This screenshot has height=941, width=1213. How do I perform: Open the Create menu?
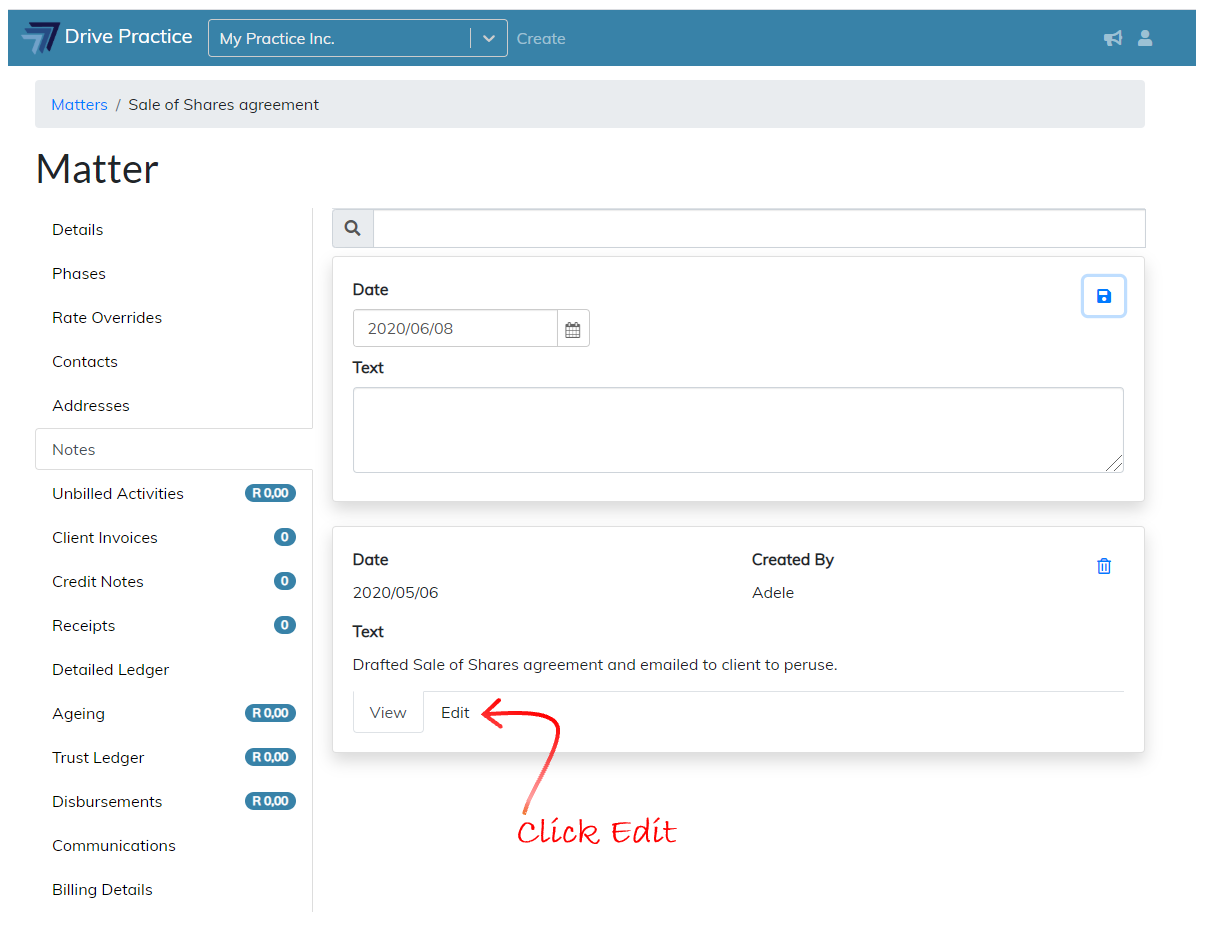click(541, 39)
